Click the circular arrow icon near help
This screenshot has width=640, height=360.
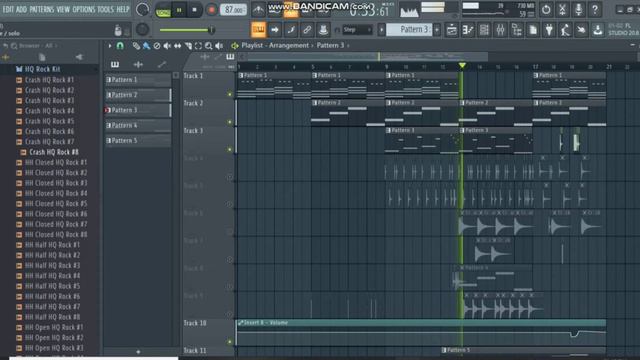pyautogui.click(x=546, y=9)
